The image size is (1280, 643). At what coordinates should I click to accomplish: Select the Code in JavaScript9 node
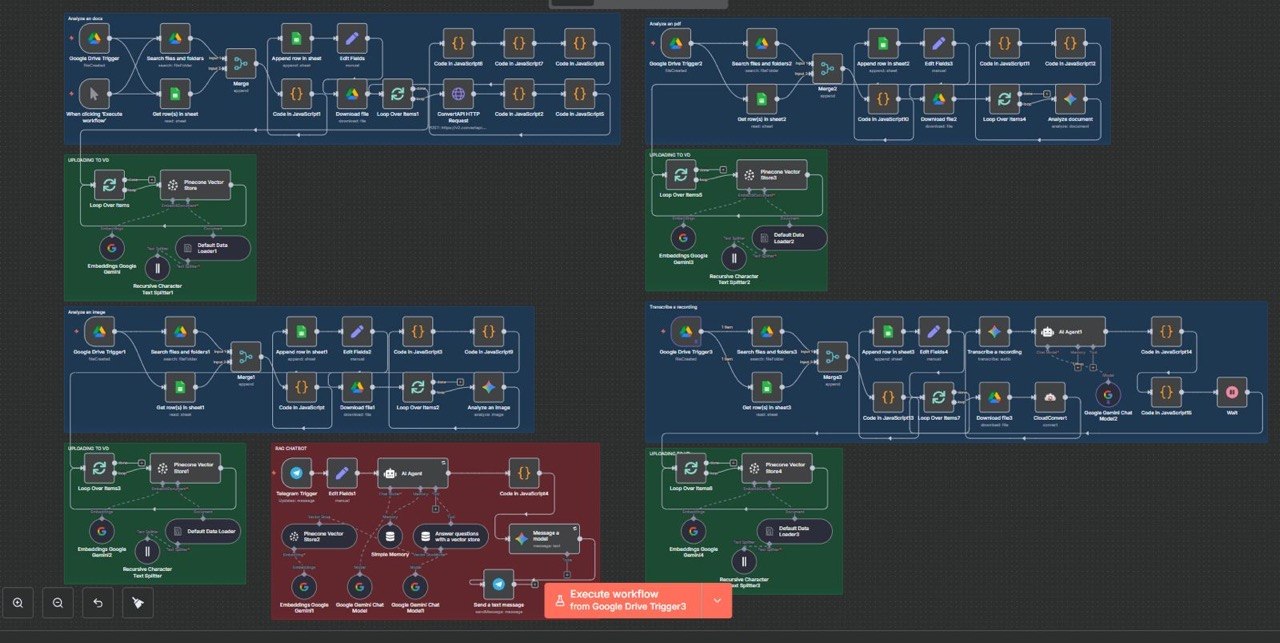[x=489, y=330]
